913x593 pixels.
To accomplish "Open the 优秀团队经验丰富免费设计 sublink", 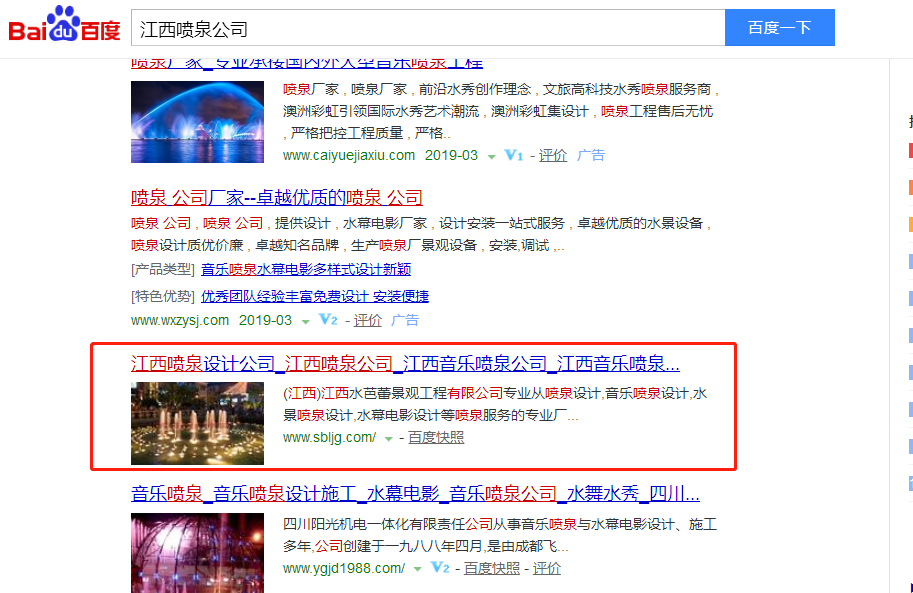I will point(314,296).
